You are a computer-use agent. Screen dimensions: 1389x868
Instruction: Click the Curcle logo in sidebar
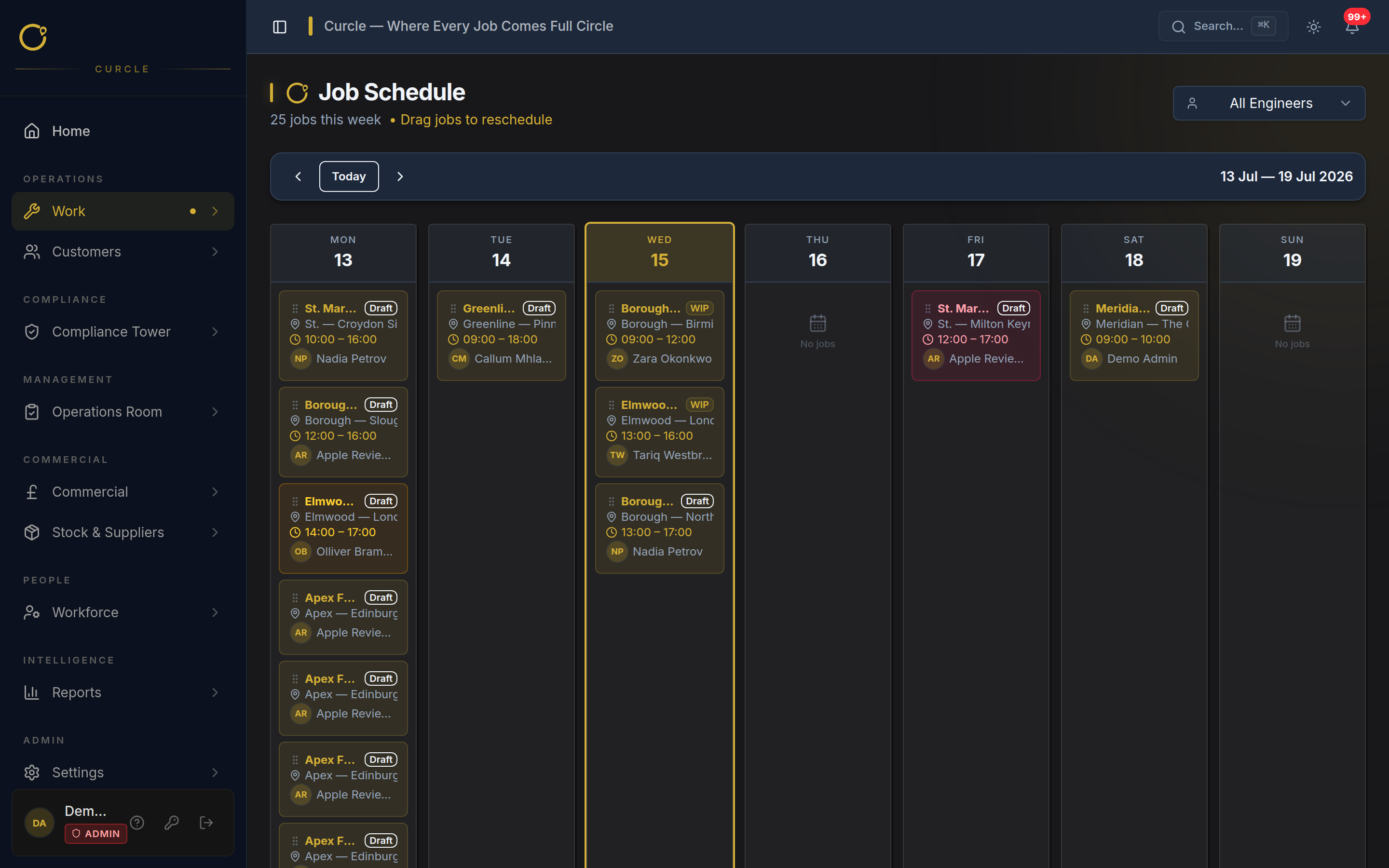pos(33,37)
